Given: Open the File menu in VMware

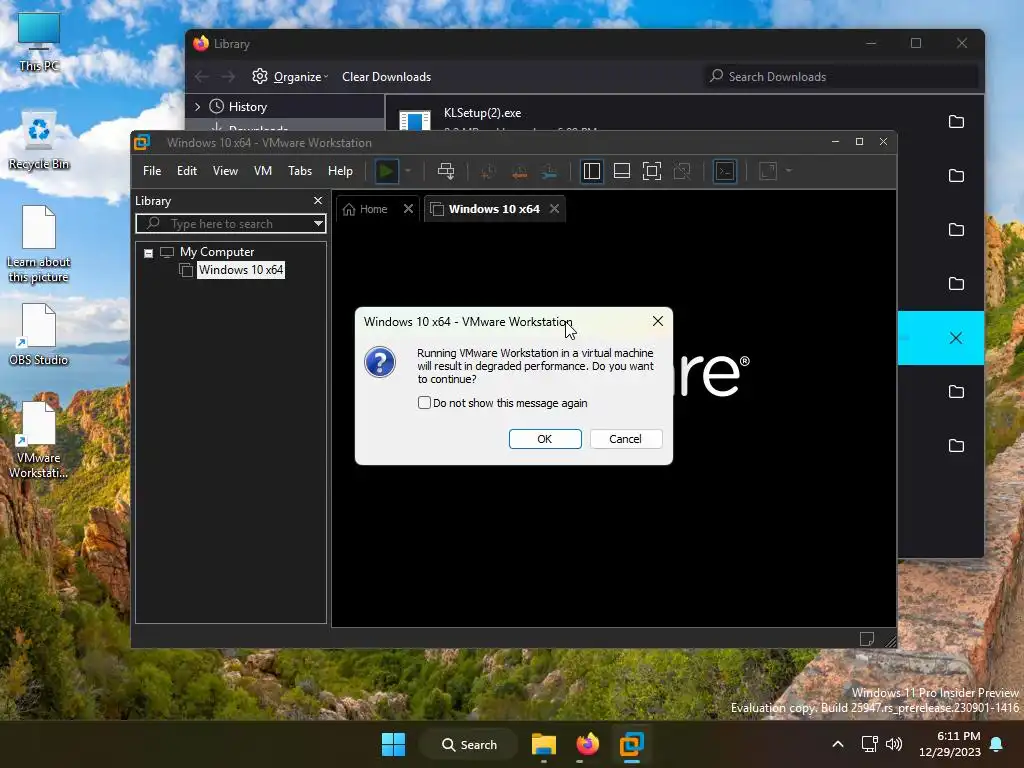Looking at the screenshot, I should (152, 170).
